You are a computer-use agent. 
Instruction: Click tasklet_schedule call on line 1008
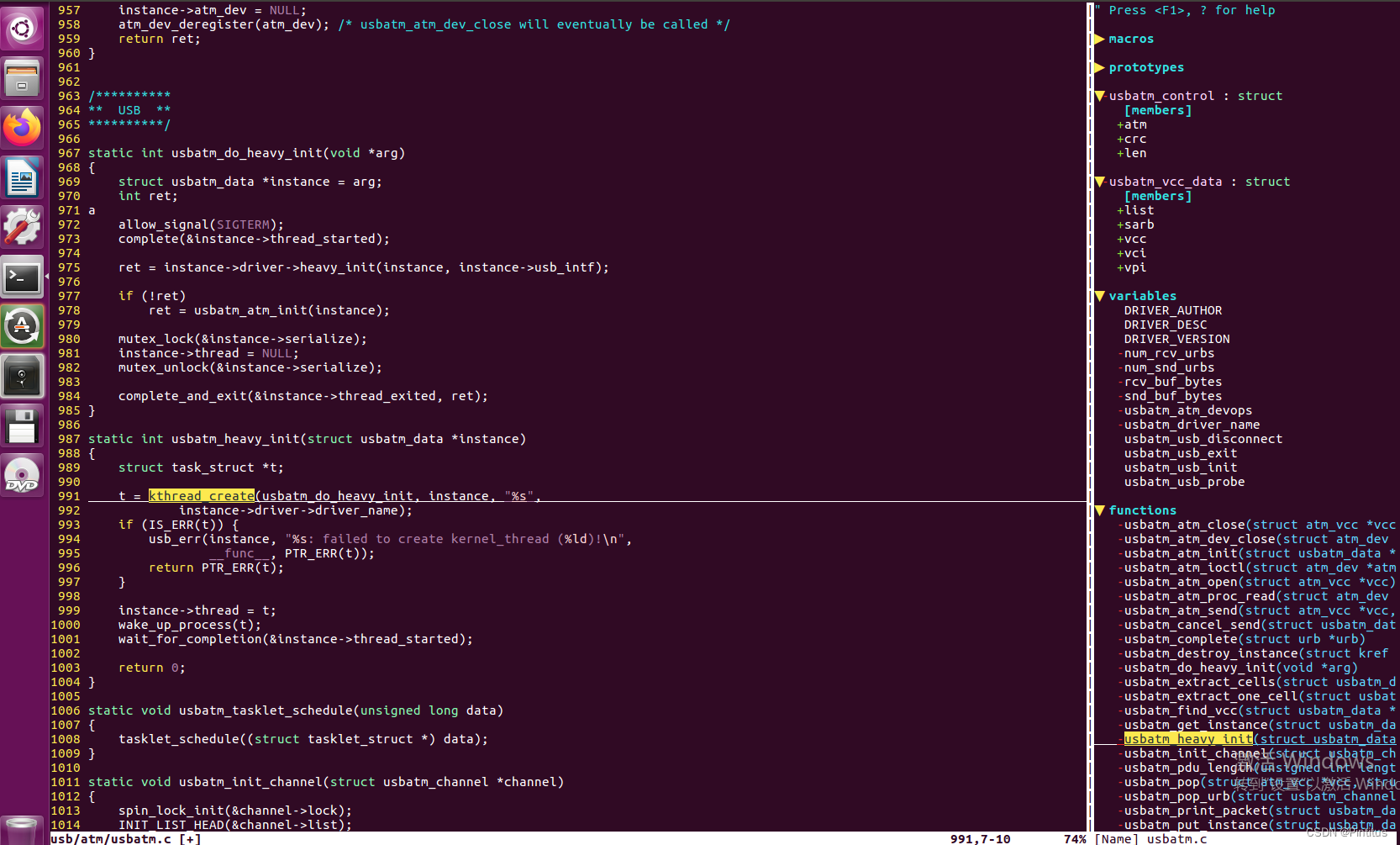tap(179, 739)
